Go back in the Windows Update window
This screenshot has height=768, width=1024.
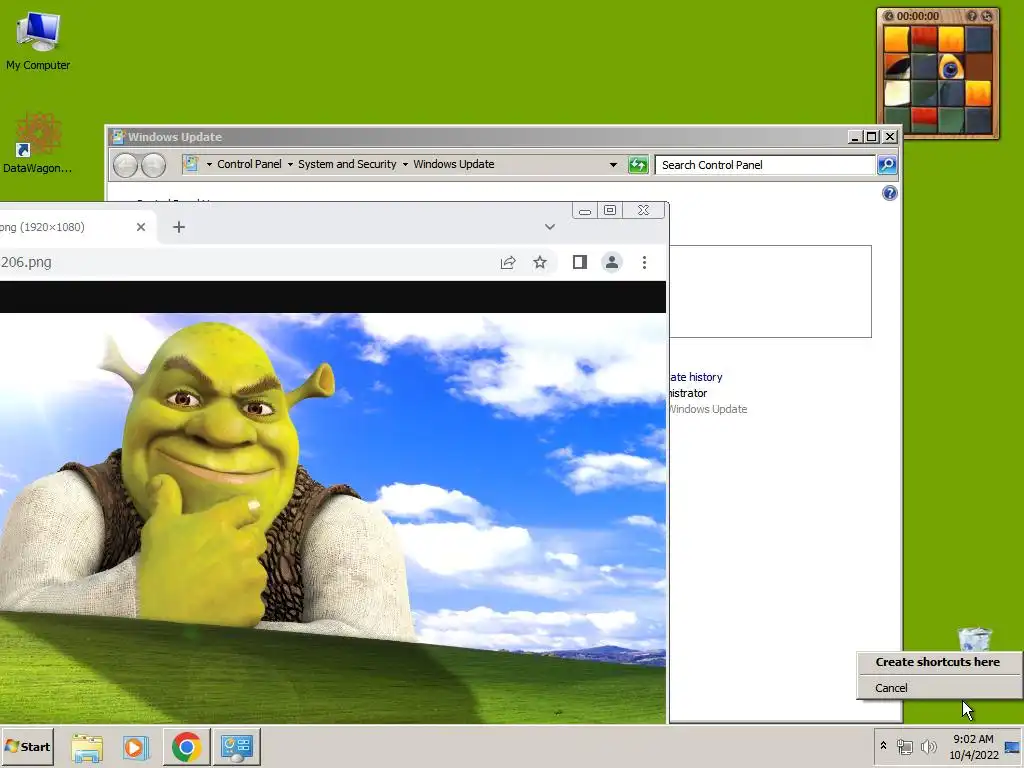pyautogui.click(x=125, y=165)
